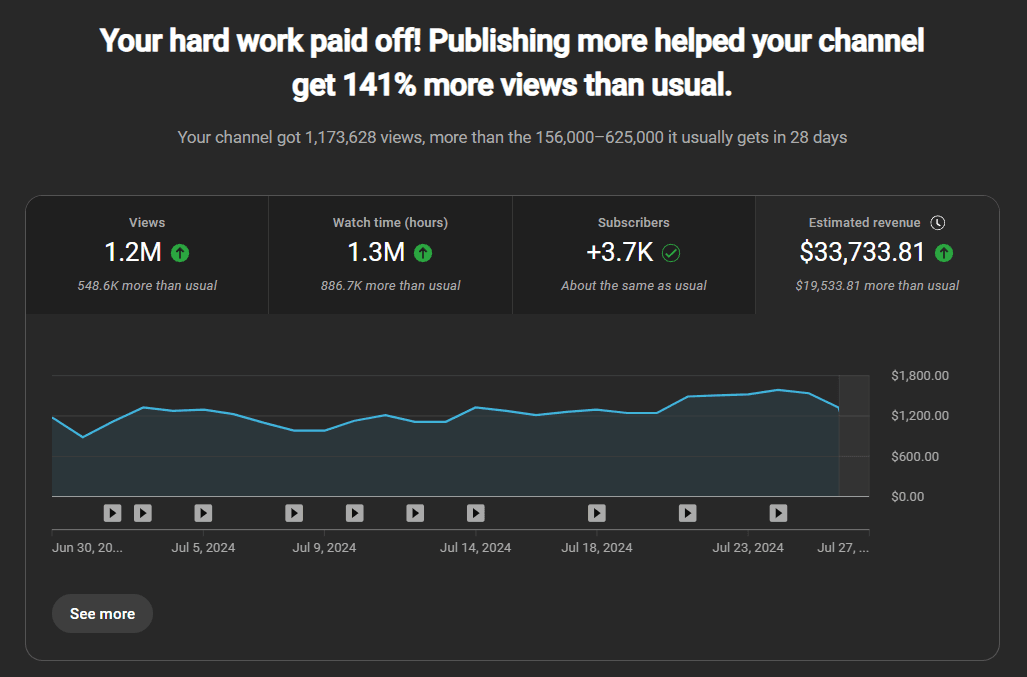Open the leftmost video marker on the timeline
The width and height of the screenshot is (1027, 677).
(112, 513)
